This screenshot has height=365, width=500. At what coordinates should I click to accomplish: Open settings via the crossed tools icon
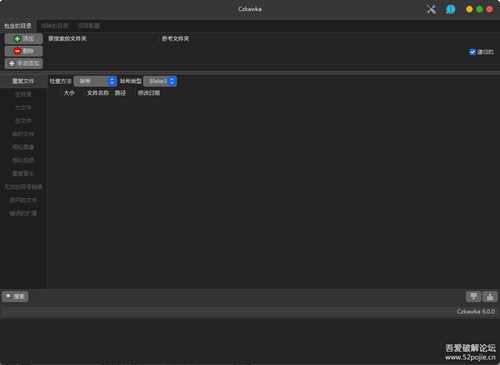[431, 9]
